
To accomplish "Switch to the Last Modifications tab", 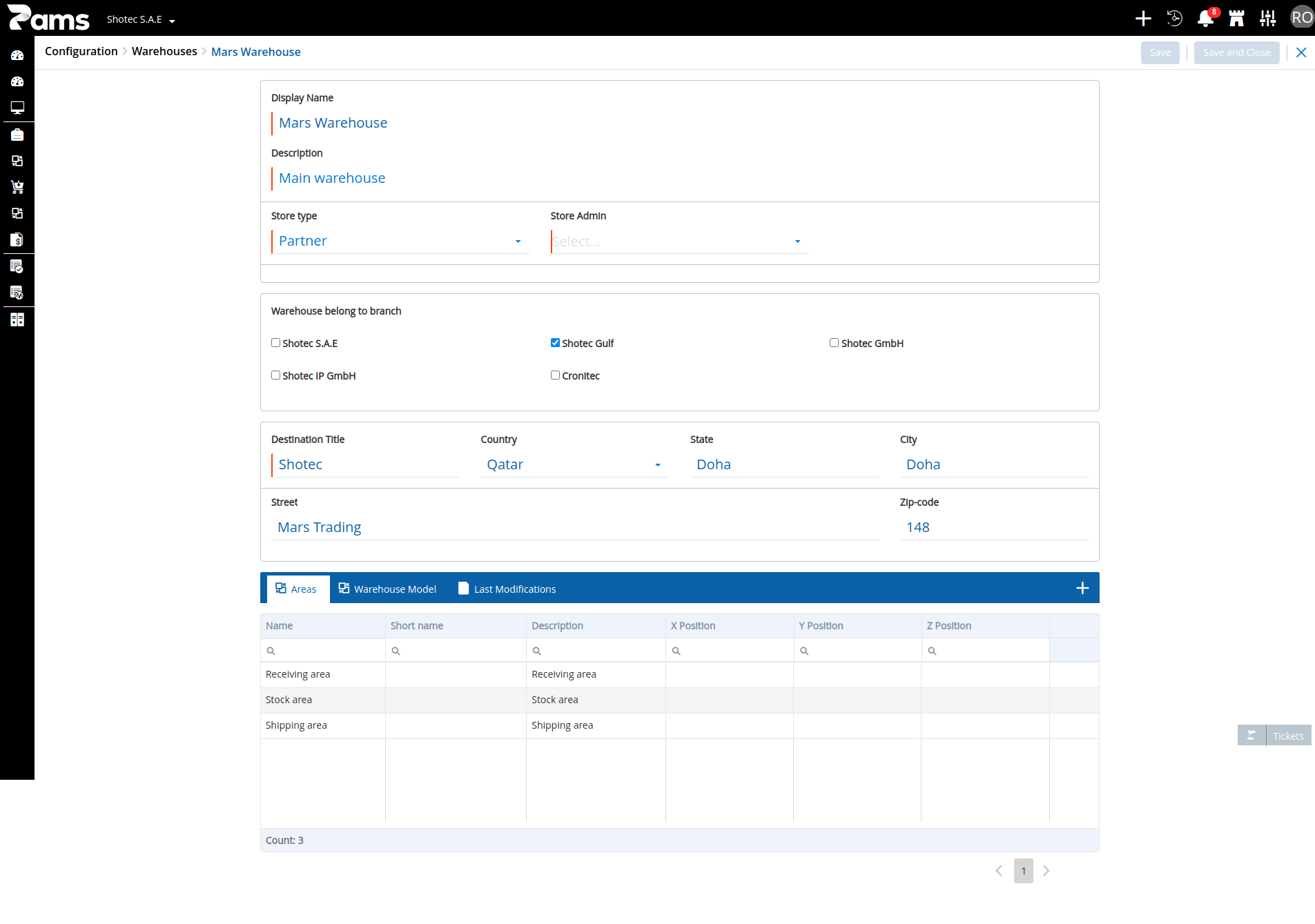I will pos(507,589).
